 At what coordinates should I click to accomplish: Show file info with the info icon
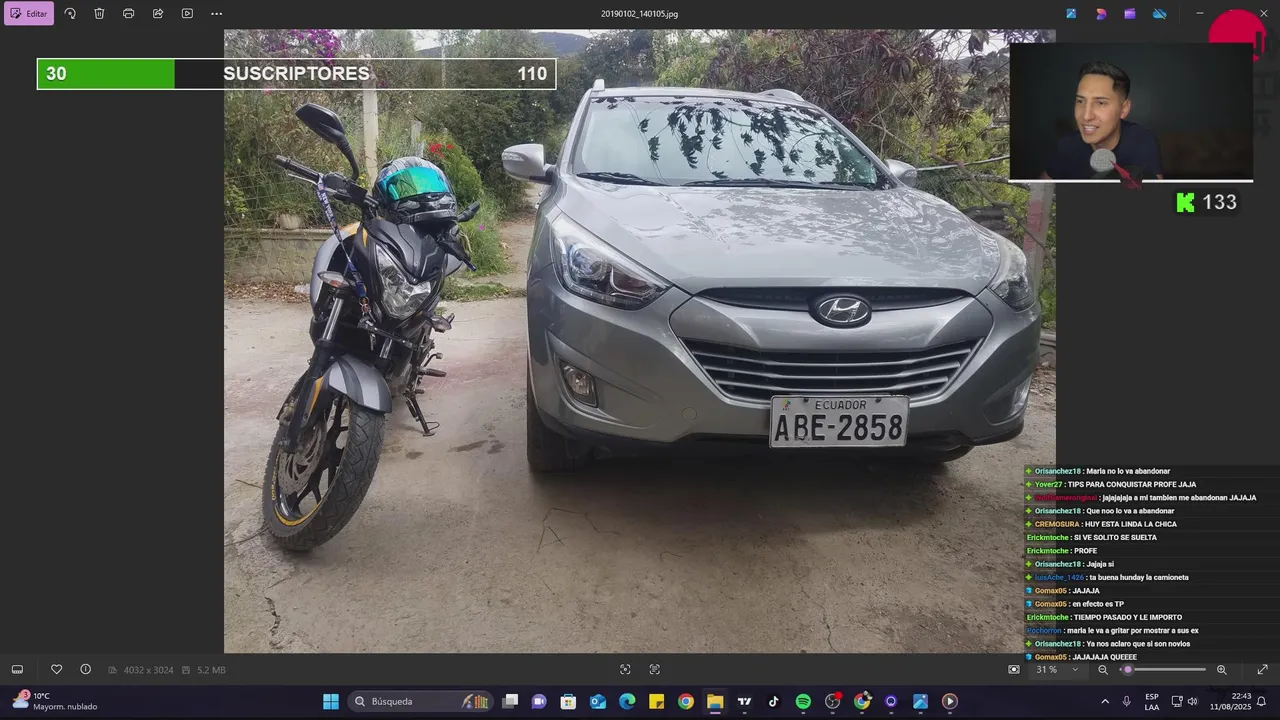click(85, 670)
